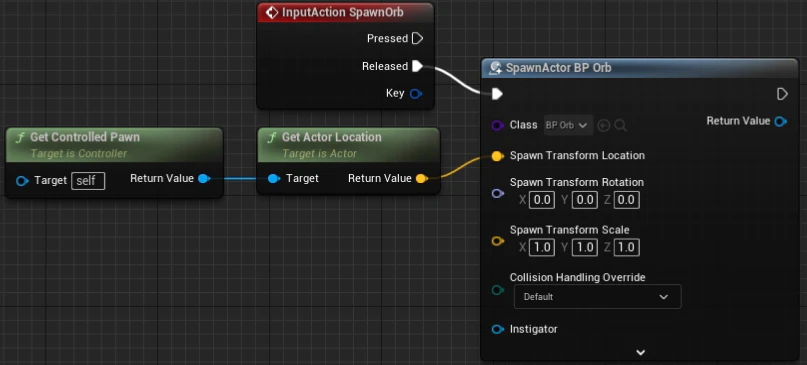Click the Instigator input pin

497,329
